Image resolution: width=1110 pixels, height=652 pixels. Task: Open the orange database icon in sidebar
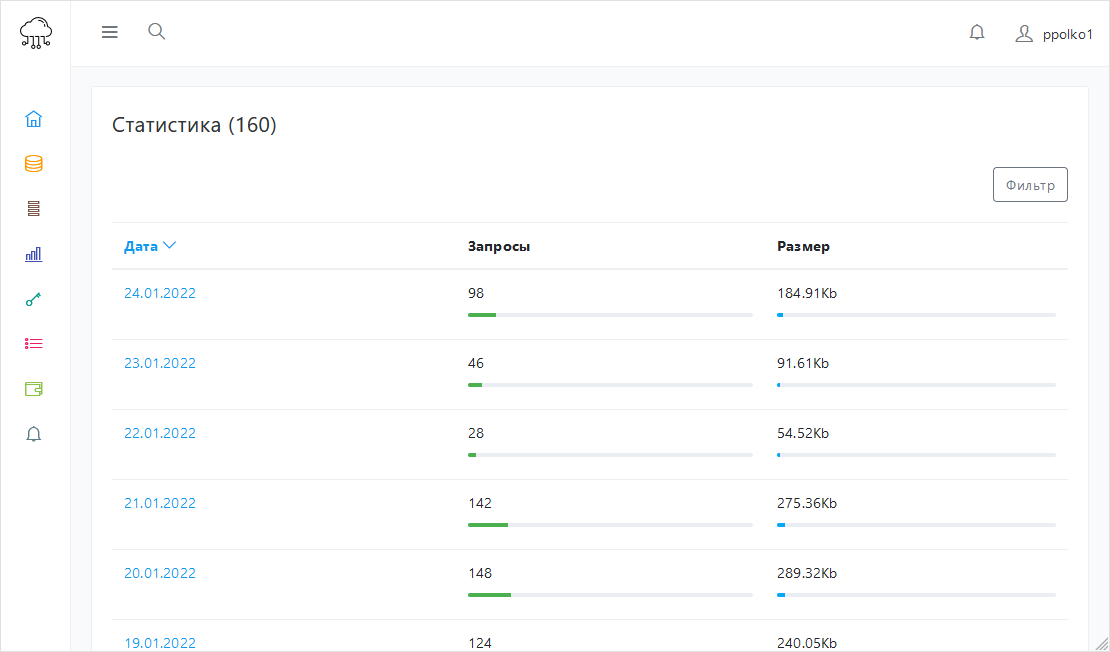coord(34,164)
